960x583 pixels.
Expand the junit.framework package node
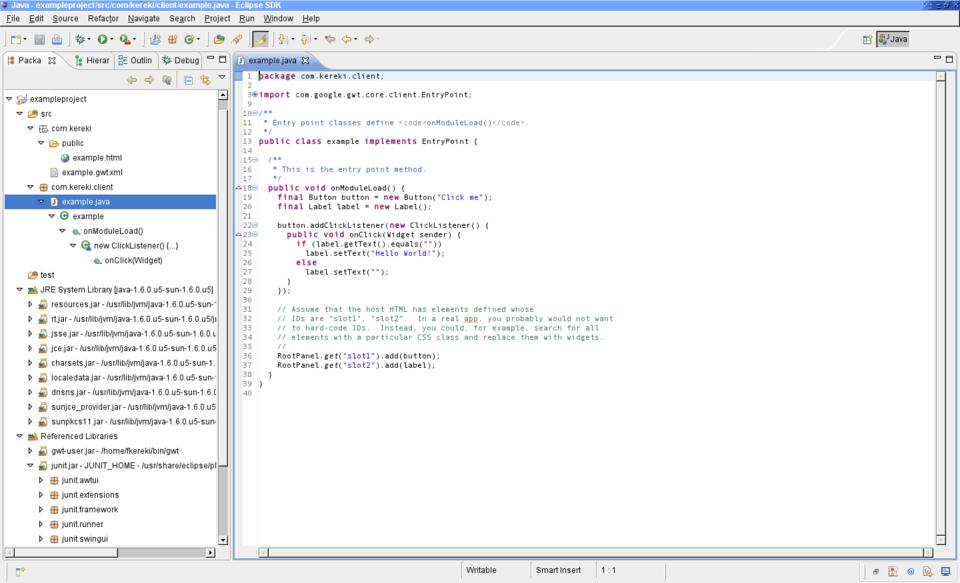click(41, 509)
